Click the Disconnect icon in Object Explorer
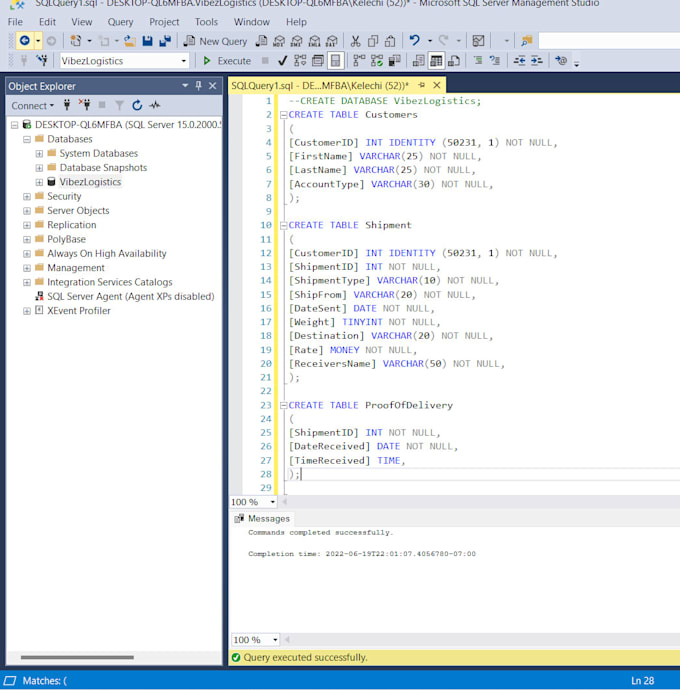The image size is (680, 690). [85, 105]
